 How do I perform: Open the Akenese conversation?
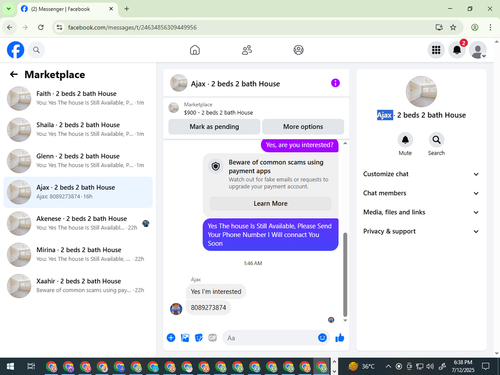coord(78,223)
